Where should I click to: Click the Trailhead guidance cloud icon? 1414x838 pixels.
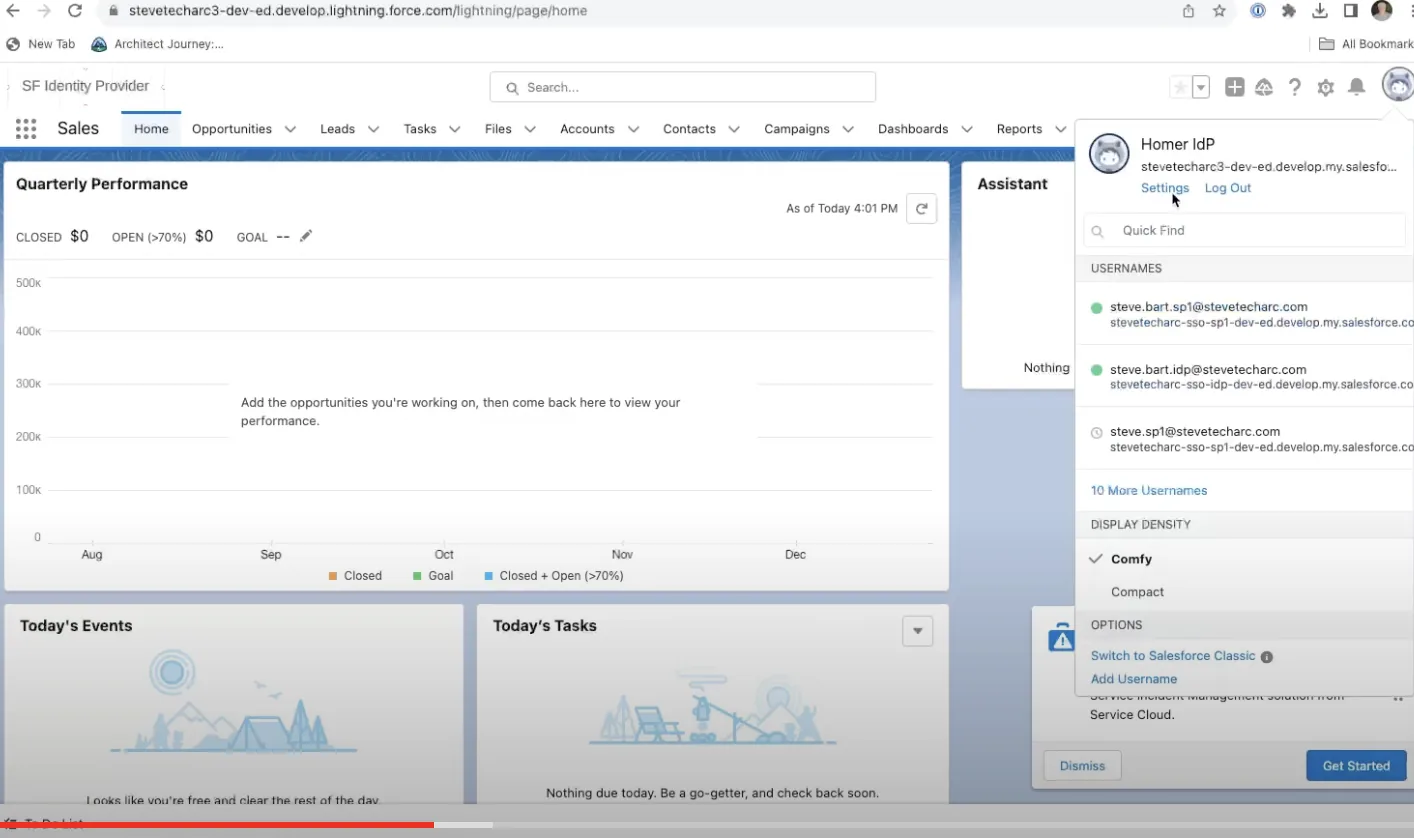pyautogui.click(x=1264, y=88)
